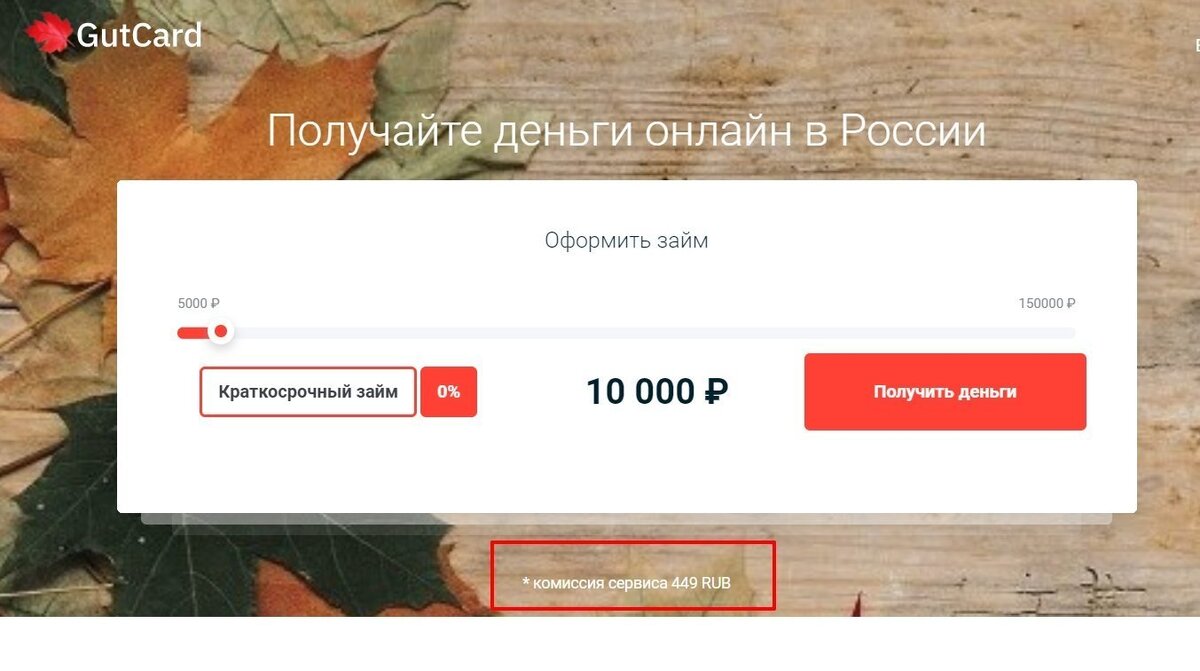Screen dimensions: 1200x671
Task: Choose the Краткосрочный займ option
Action: click(308, 391)
